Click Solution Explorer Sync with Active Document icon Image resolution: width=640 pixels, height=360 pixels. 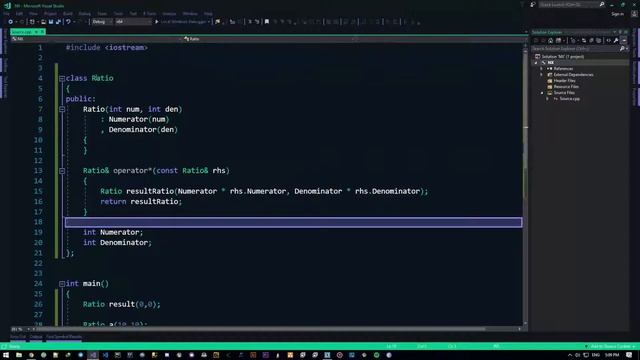[584, 40]
